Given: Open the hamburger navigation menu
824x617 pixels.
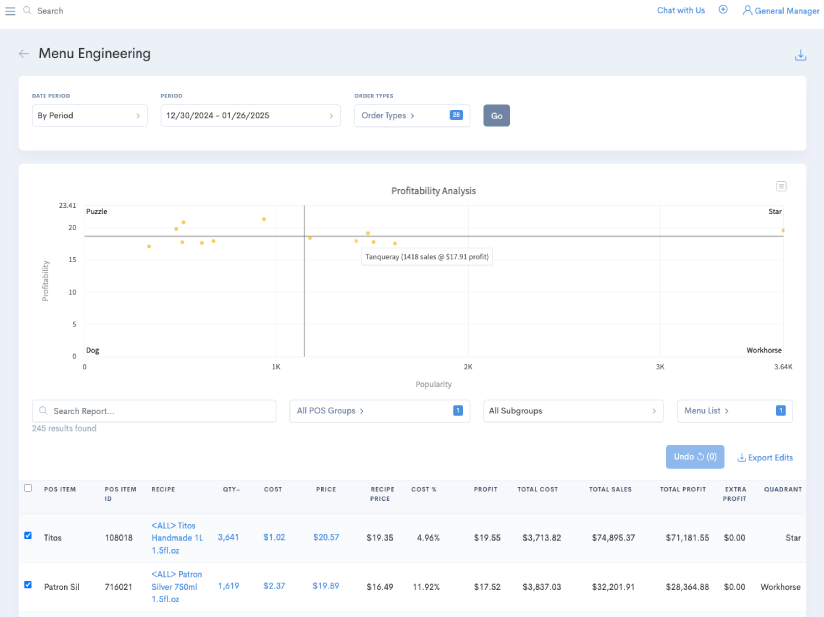Looking at the screenshot, I should [10, 11].
